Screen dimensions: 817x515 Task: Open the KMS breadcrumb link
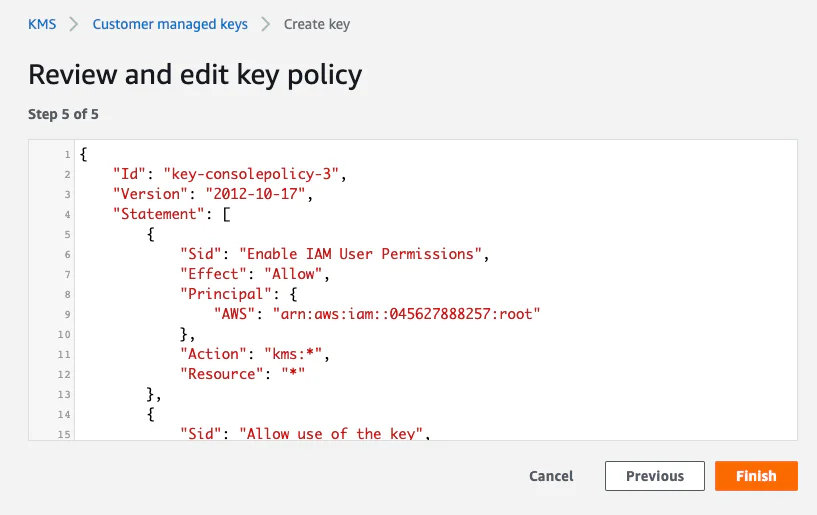(42, 24)
